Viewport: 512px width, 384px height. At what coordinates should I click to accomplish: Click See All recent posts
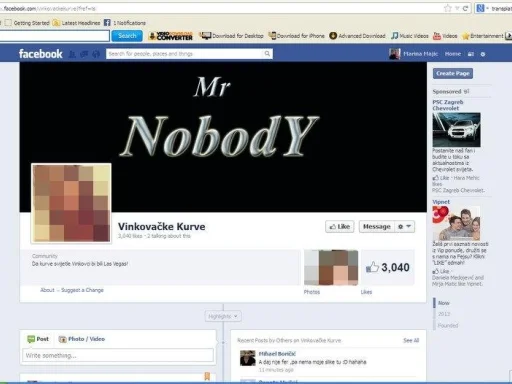tap(411, 340)
